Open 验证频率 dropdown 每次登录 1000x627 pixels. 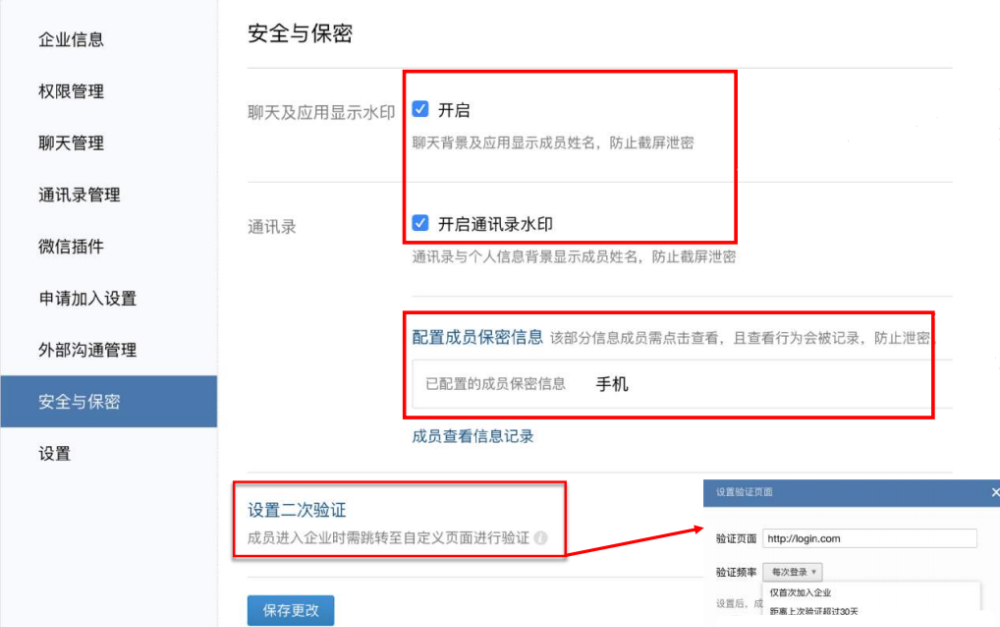tap(793, 572)
